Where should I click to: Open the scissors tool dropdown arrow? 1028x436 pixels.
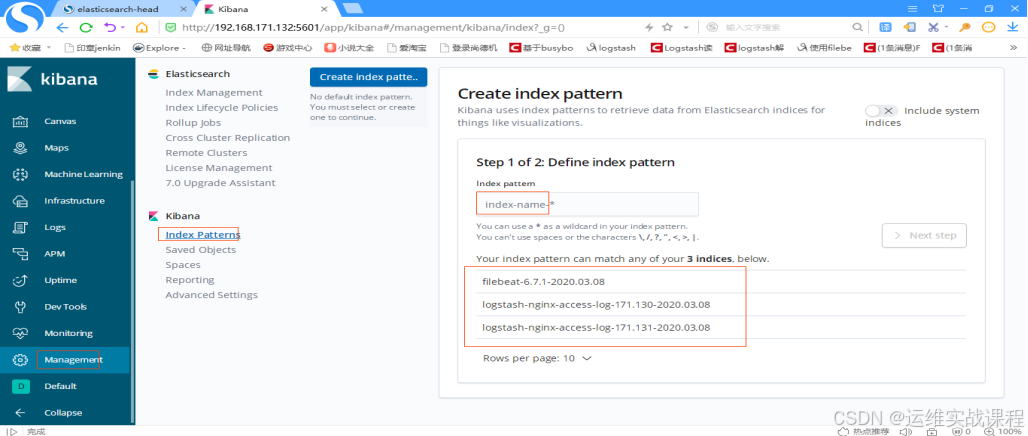tap(946, 28)
